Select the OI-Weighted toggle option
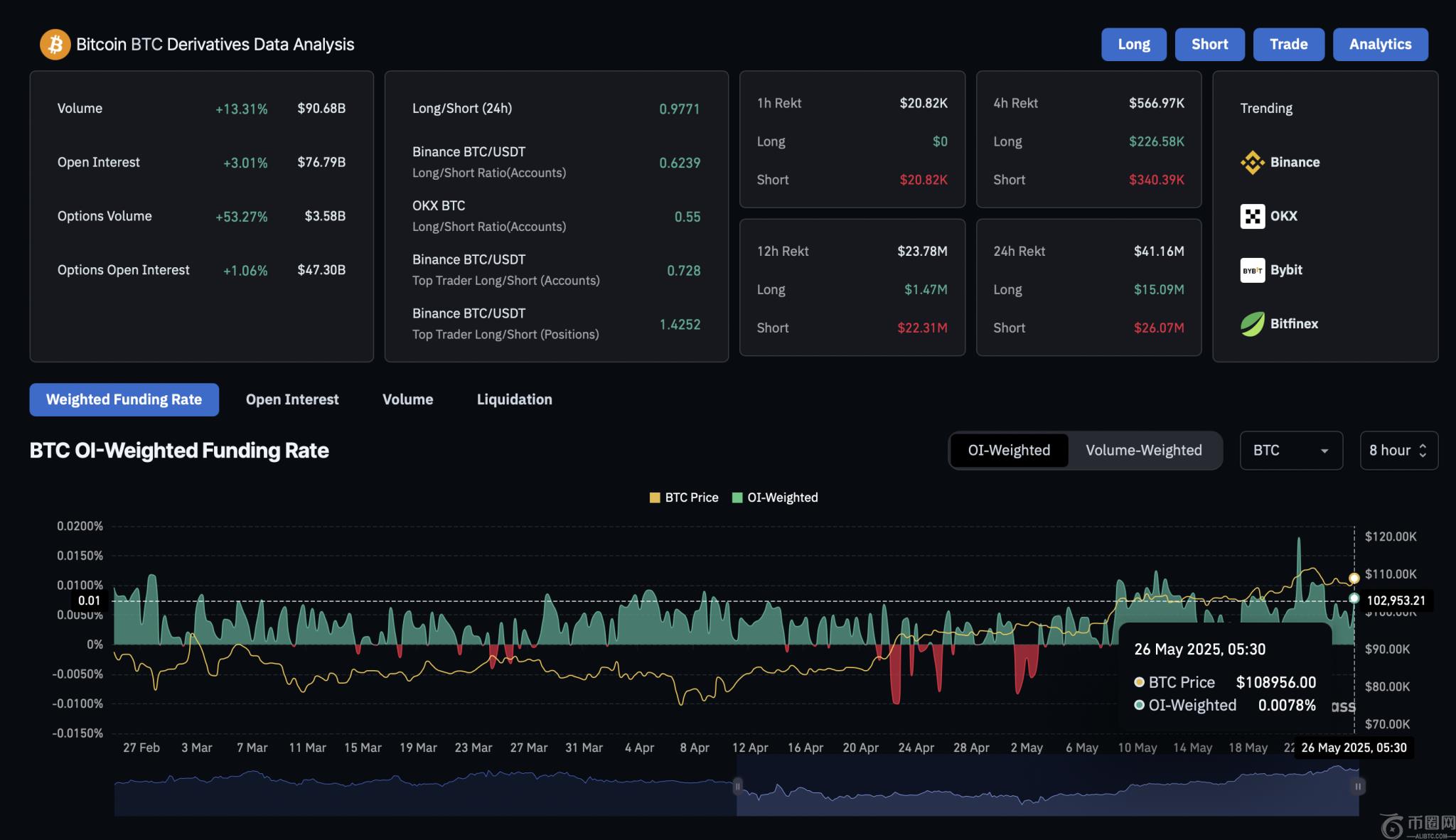The width and height of the screenshot is (1456, 840). tap(1008, 451)
